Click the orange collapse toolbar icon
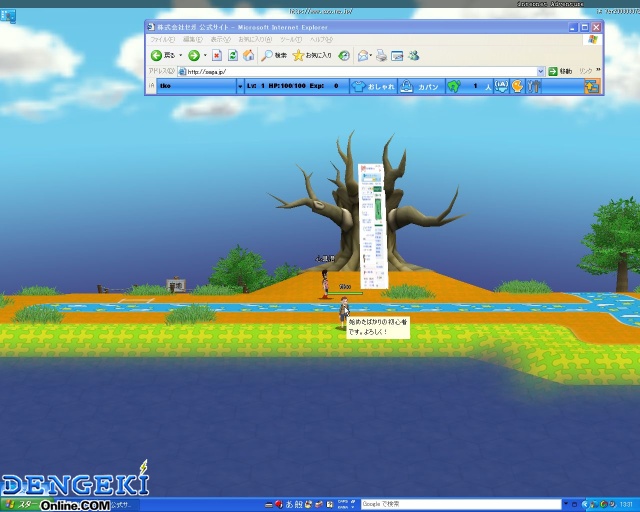Viewport: 640px width, 512px height. pyautogui.click(x=592, y=87)
